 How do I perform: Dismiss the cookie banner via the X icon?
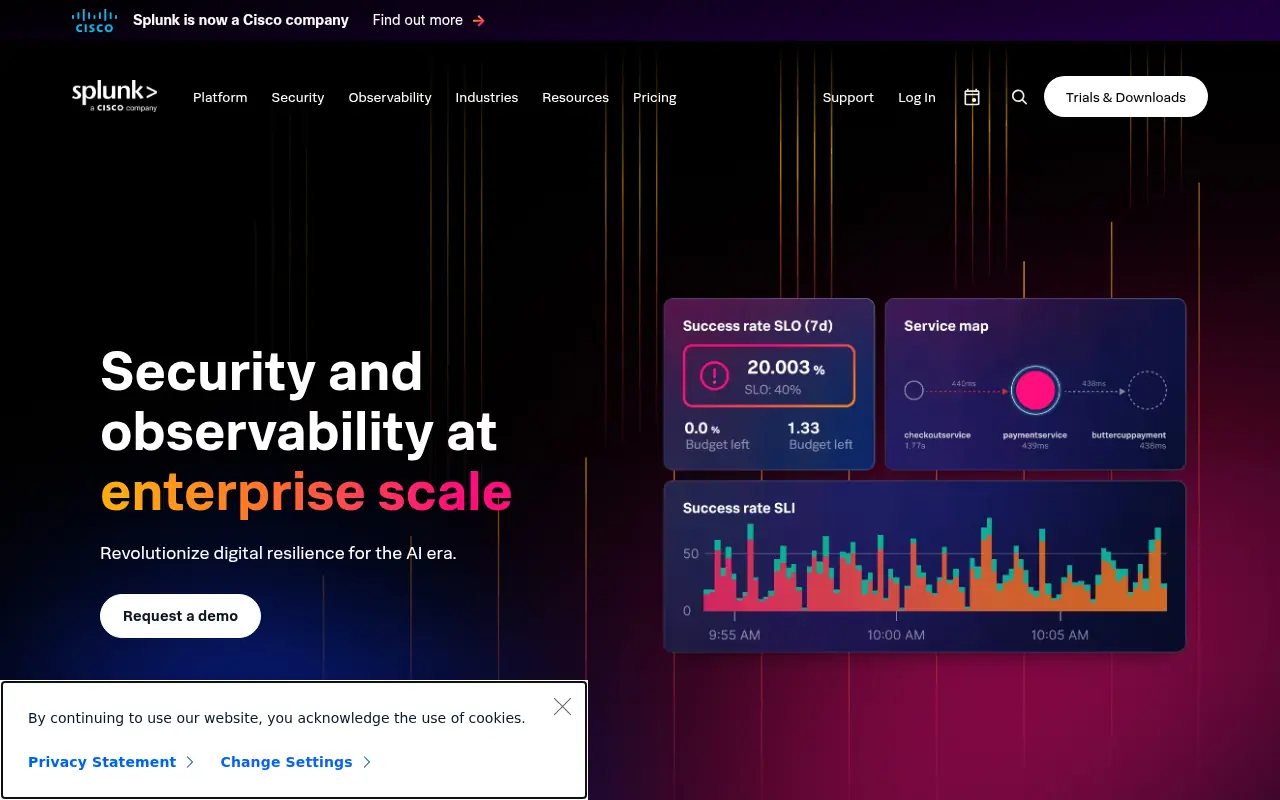[x=562, y=706]
